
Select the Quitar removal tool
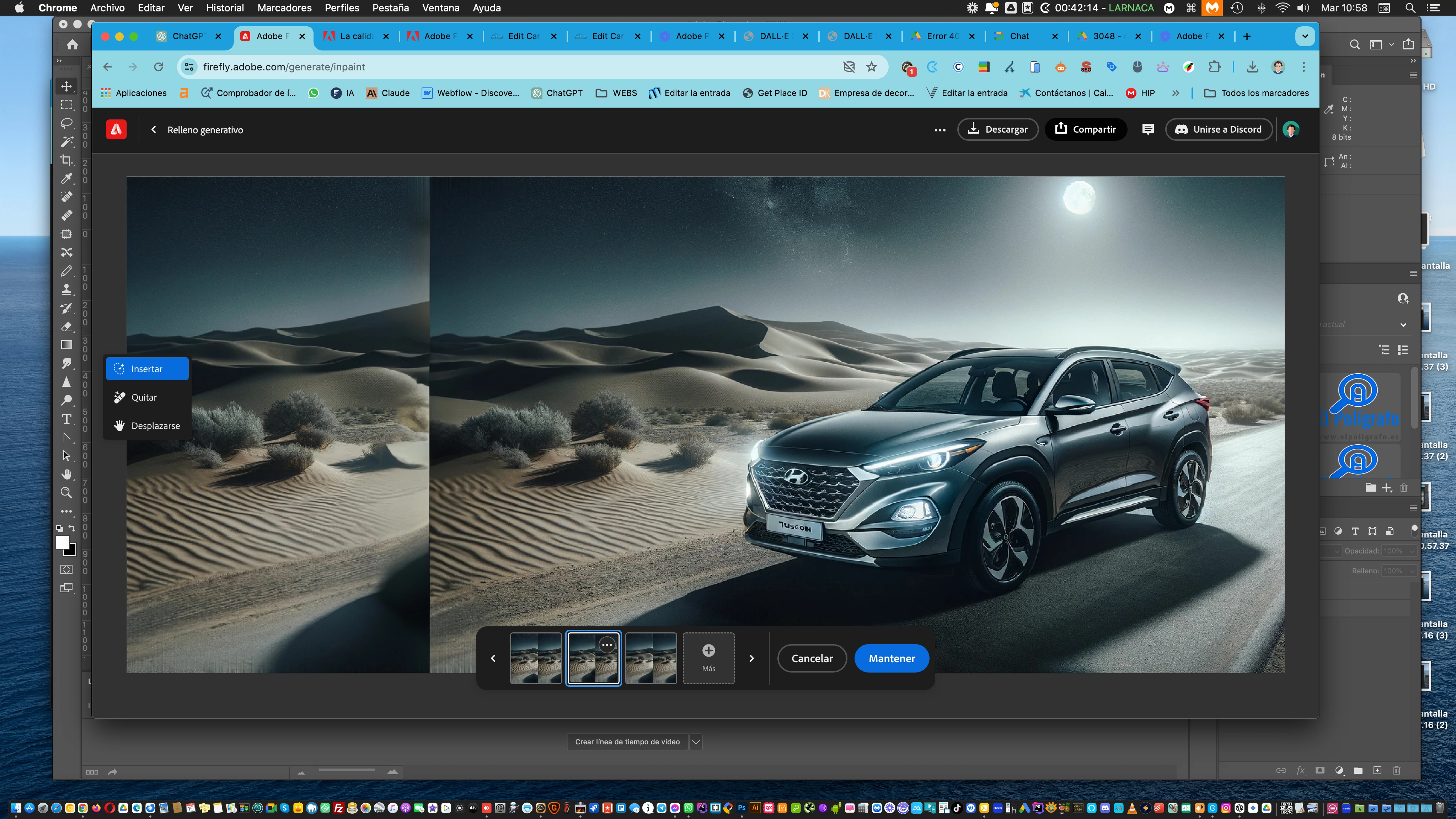pyautogui.click(x=144, y=397)
